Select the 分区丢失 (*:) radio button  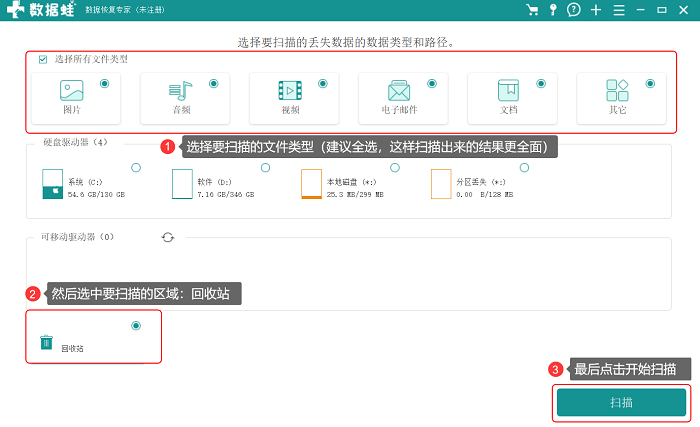pyautogui.click(x=525, y=167)
